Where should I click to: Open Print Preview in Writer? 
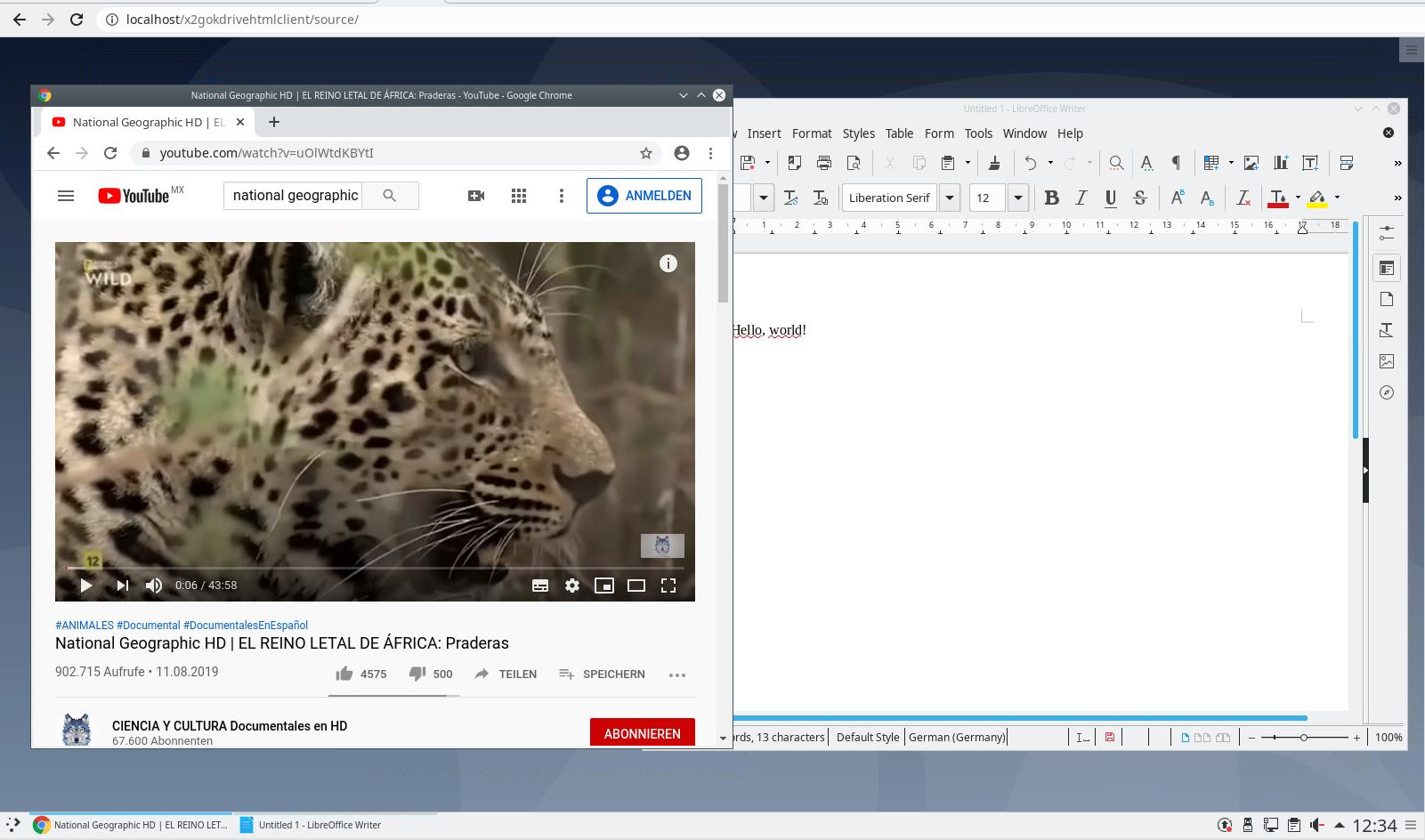point(854,163)
